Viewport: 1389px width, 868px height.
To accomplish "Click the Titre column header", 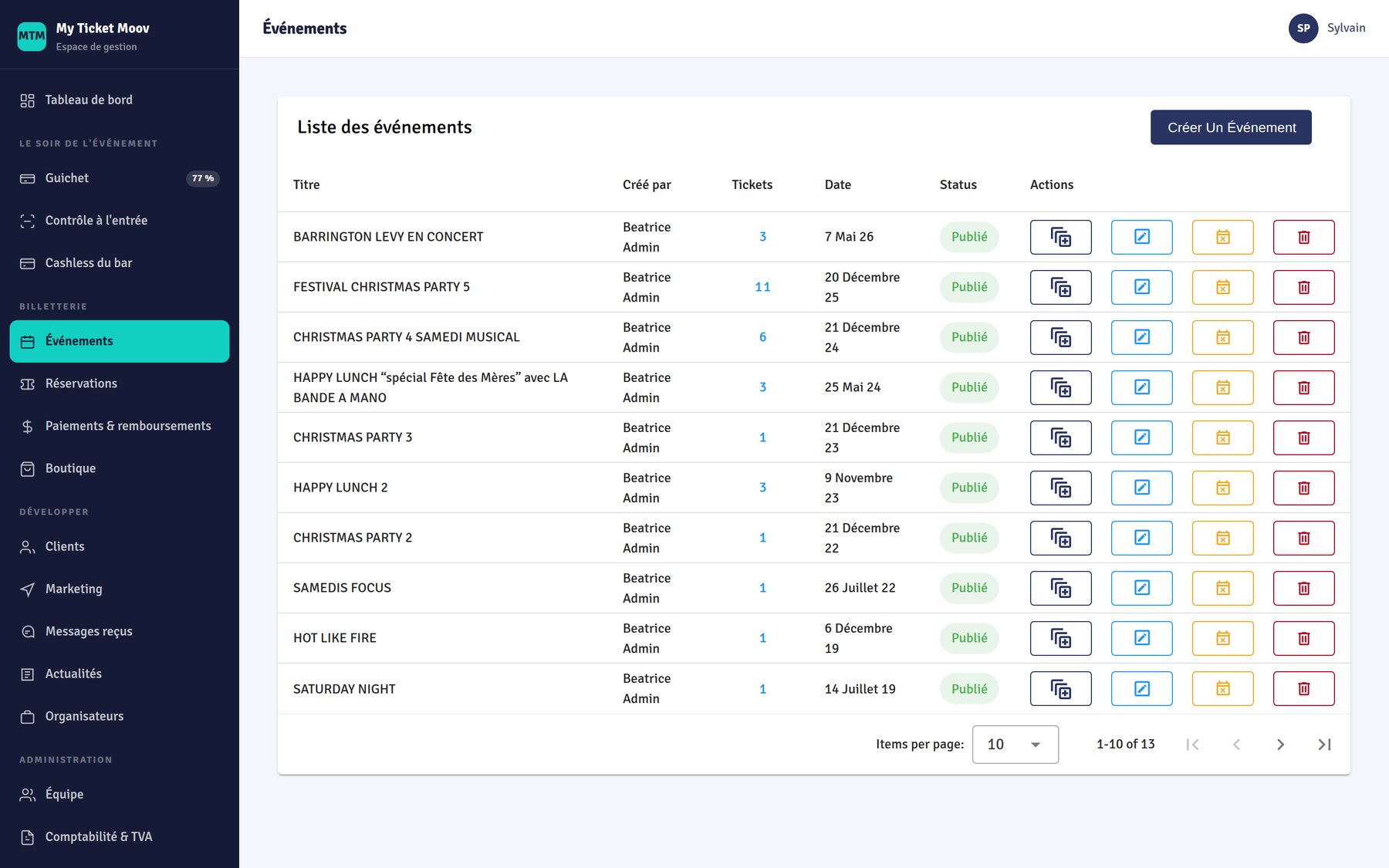I will tap(306, 185).
